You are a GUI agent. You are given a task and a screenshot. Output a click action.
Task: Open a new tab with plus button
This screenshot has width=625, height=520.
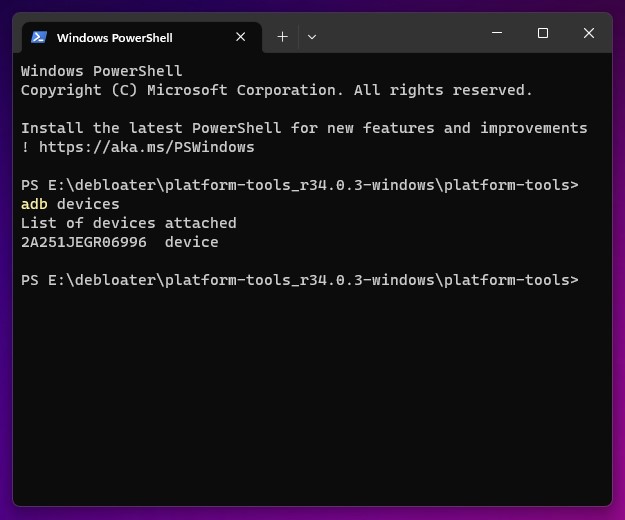282,37
